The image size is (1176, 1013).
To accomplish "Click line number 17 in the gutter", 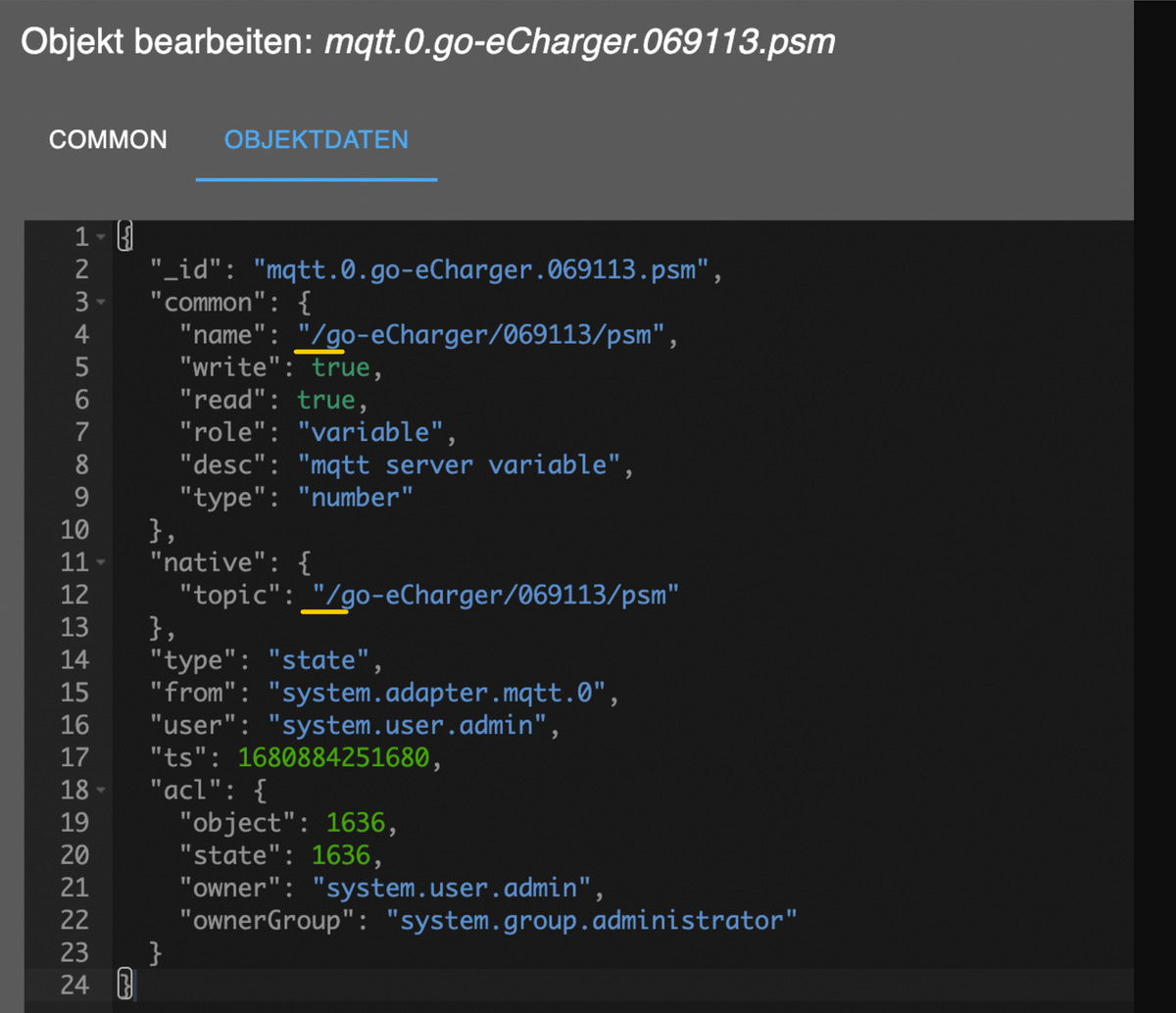I will point(74,756).
